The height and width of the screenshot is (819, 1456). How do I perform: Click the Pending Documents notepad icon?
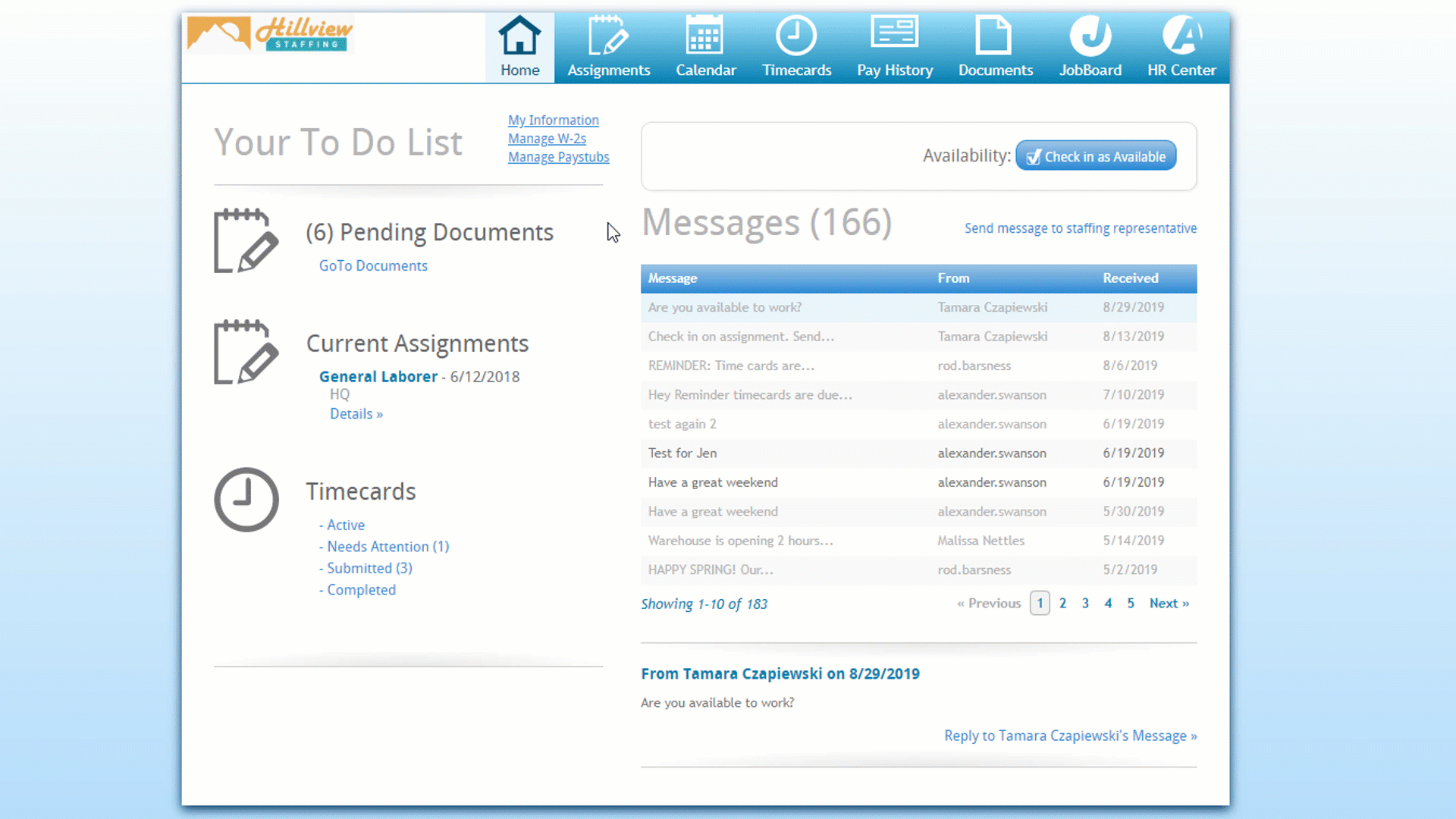tap(246, 241)
